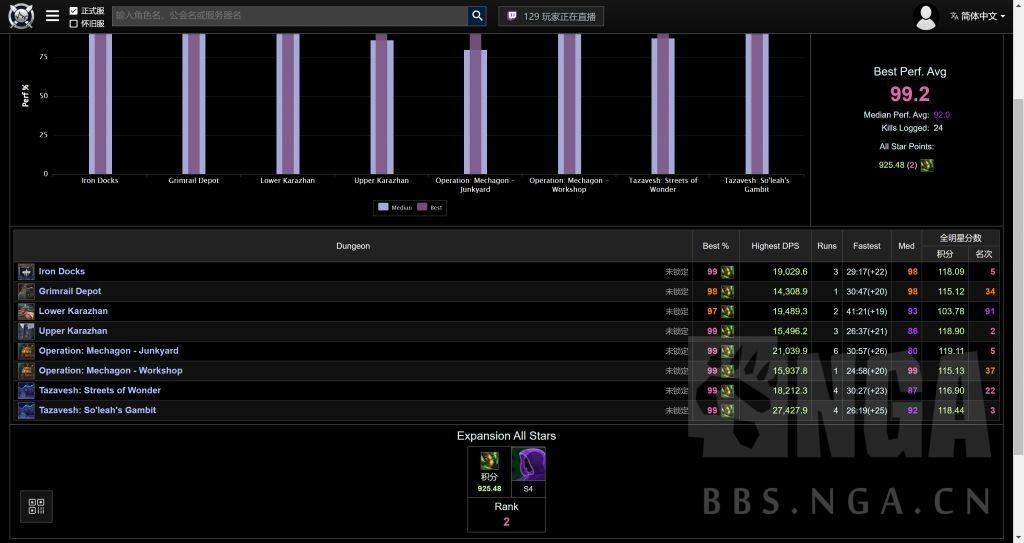
Task: Click the Iron Docks chart bar
Action: pos(101,104)
